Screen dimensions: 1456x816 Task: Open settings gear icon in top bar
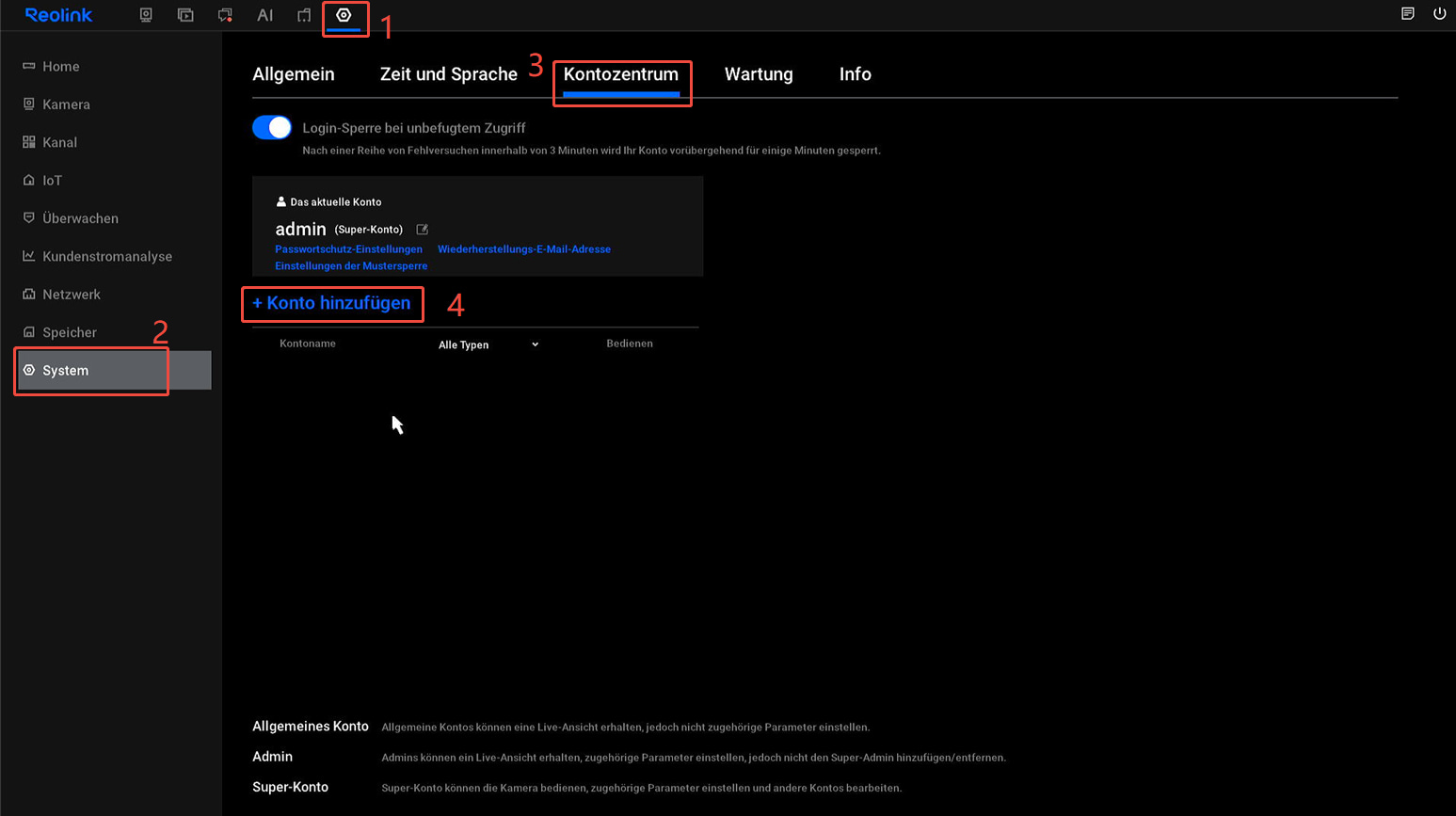(344, 15)
